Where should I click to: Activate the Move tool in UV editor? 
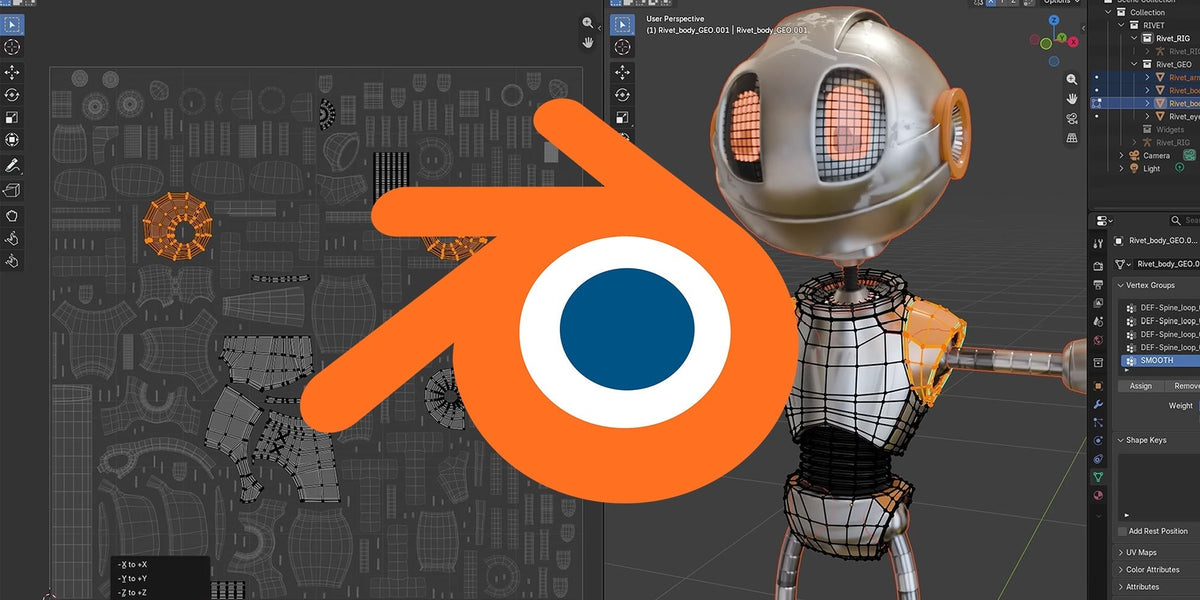click(x=12, y=72)
